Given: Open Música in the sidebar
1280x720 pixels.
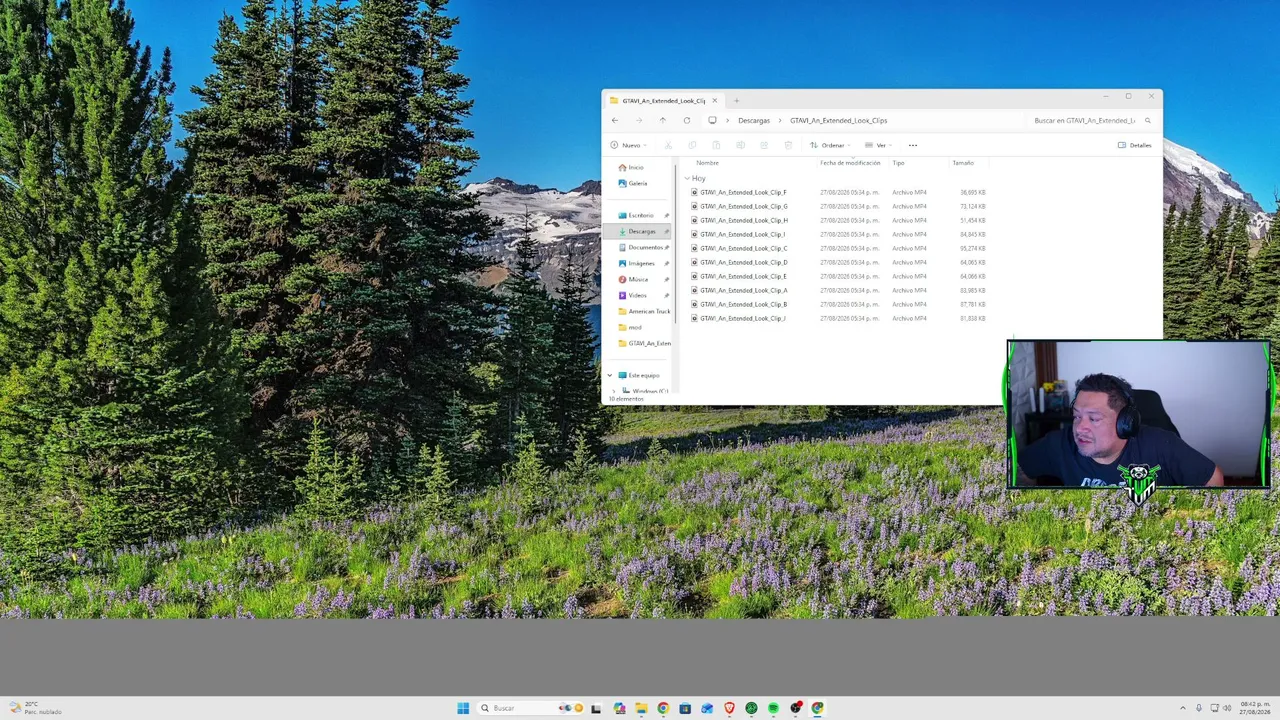Looking at the screenshot, I should (638, 279).
